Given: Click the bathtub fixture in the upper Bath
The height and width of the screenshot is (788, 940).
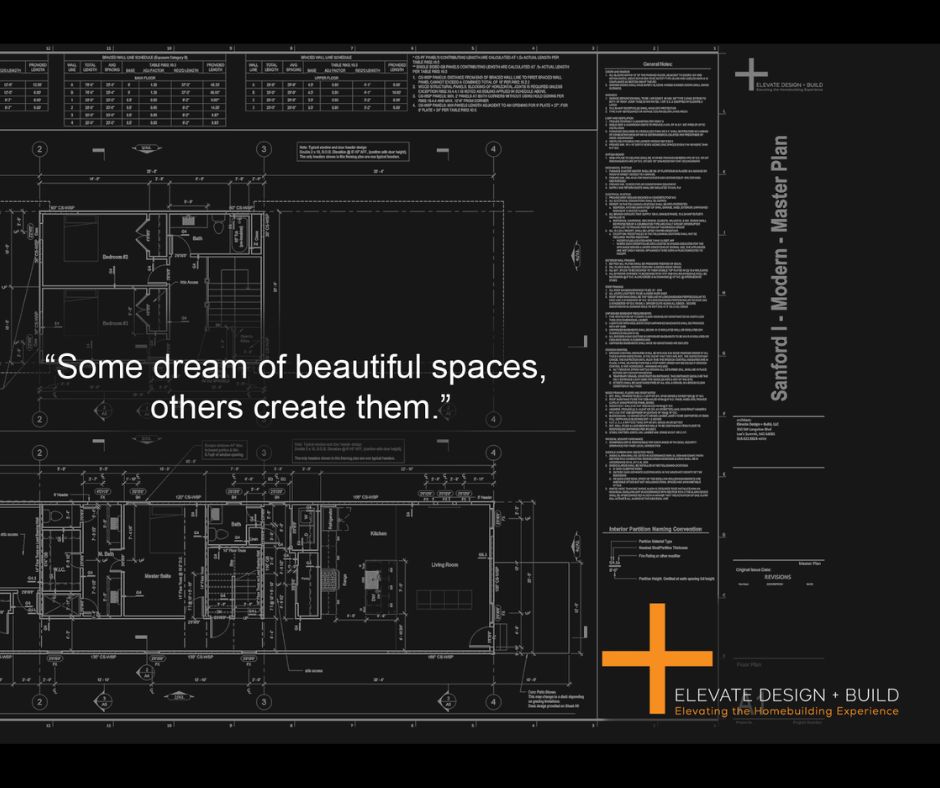Looking at the screenshot, I should (239, 234).
